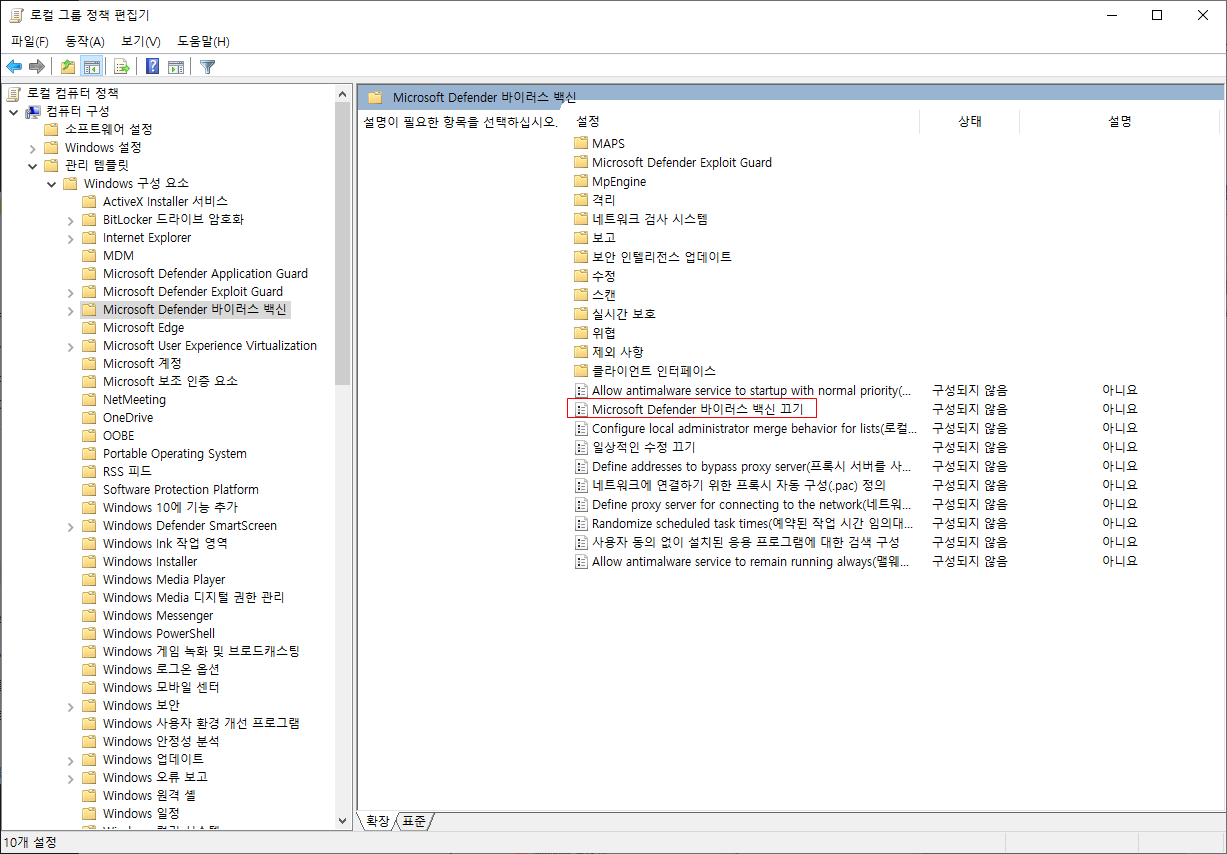Click the 컴퓨터 구성 computer icon

click(x=33, y=111)
